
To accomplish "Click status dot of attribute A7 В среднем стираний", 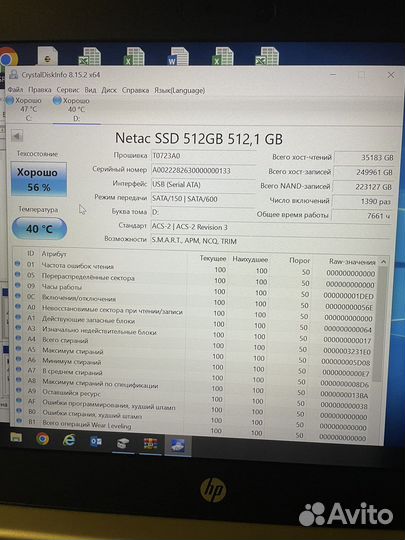I will 19,370.
